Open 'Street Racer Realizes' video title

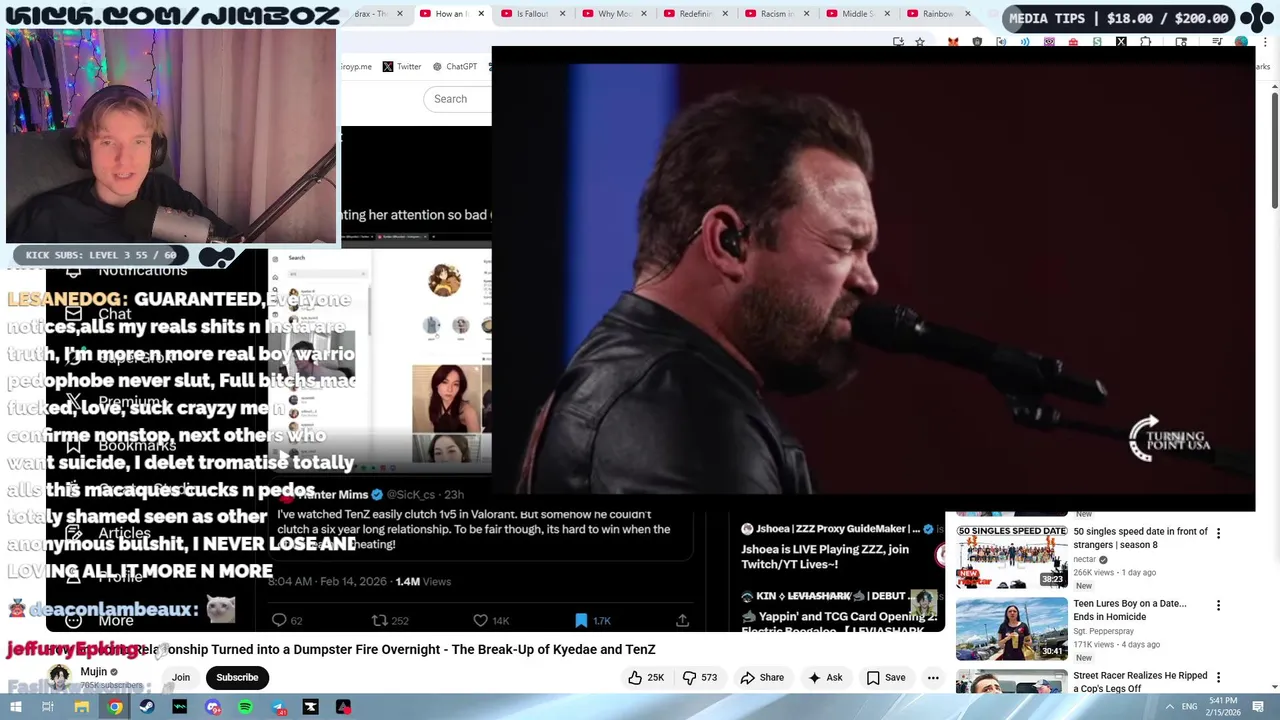coord(1140,682)
